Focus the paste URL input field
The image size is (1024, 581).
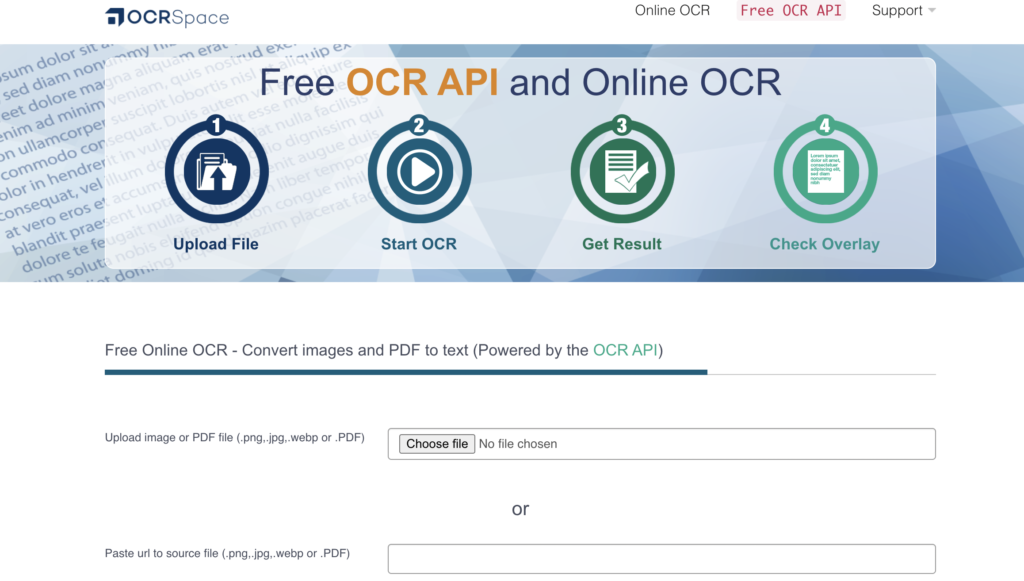pyautogui.click(x=662, y=559)
